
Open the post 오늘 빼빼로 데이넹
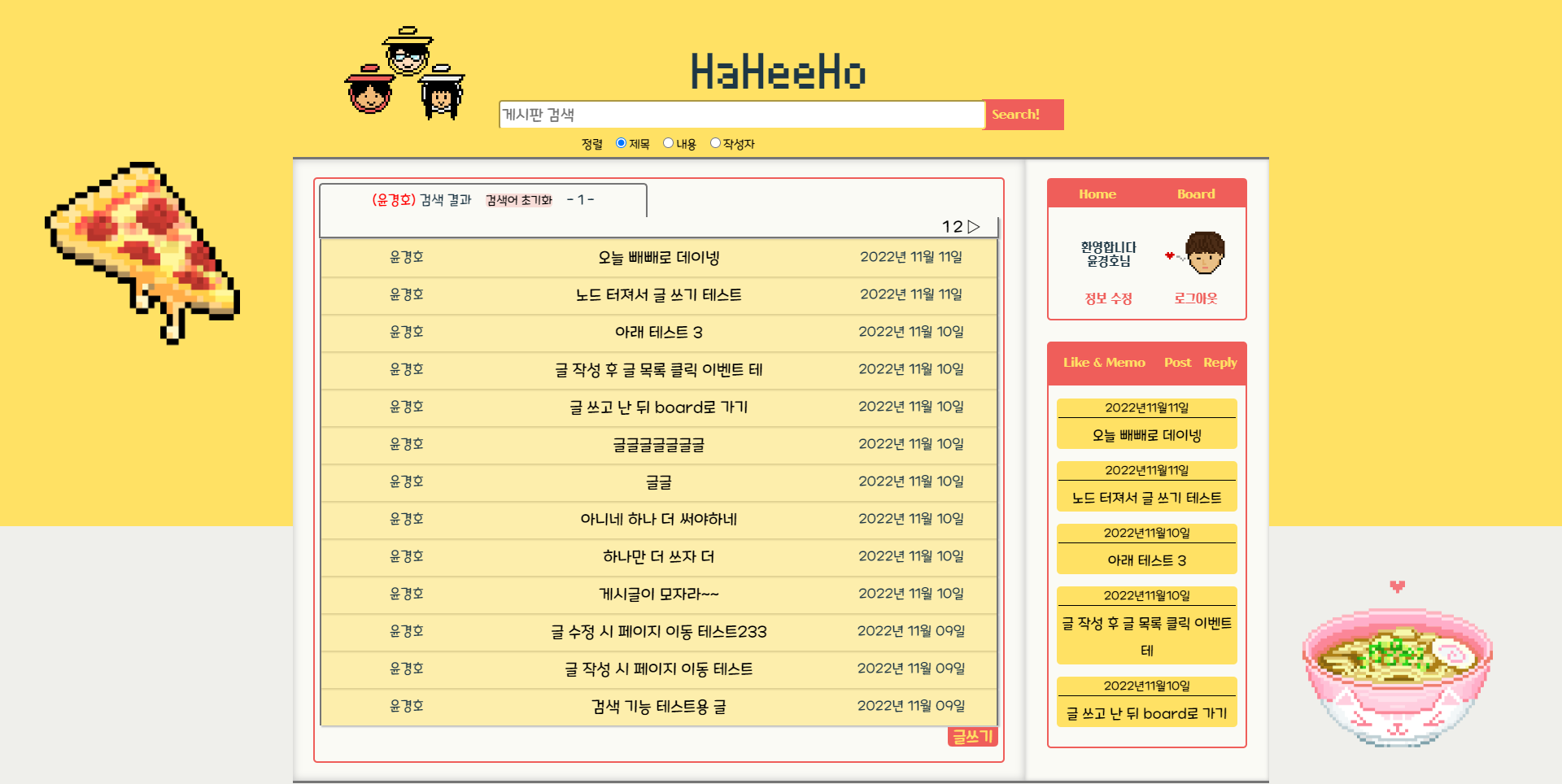(x=659, y=257)
